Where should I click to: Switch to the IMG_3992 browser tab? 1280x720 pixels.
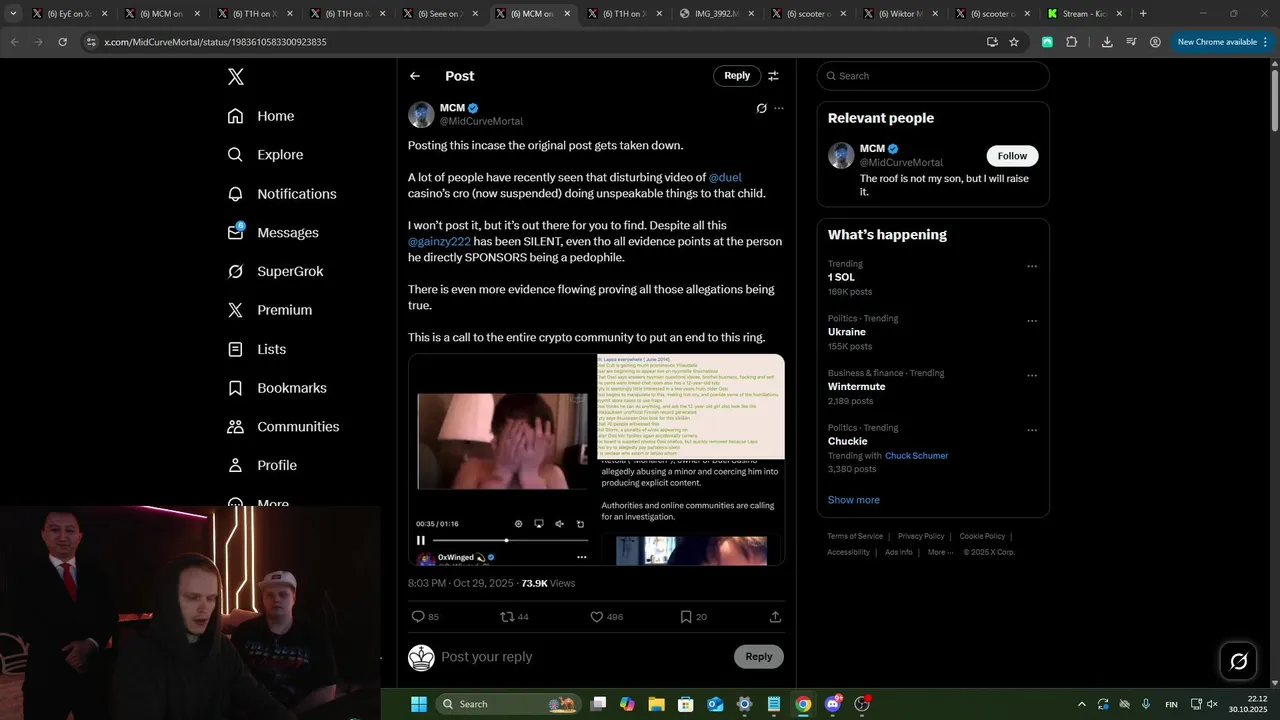[715, 14]
